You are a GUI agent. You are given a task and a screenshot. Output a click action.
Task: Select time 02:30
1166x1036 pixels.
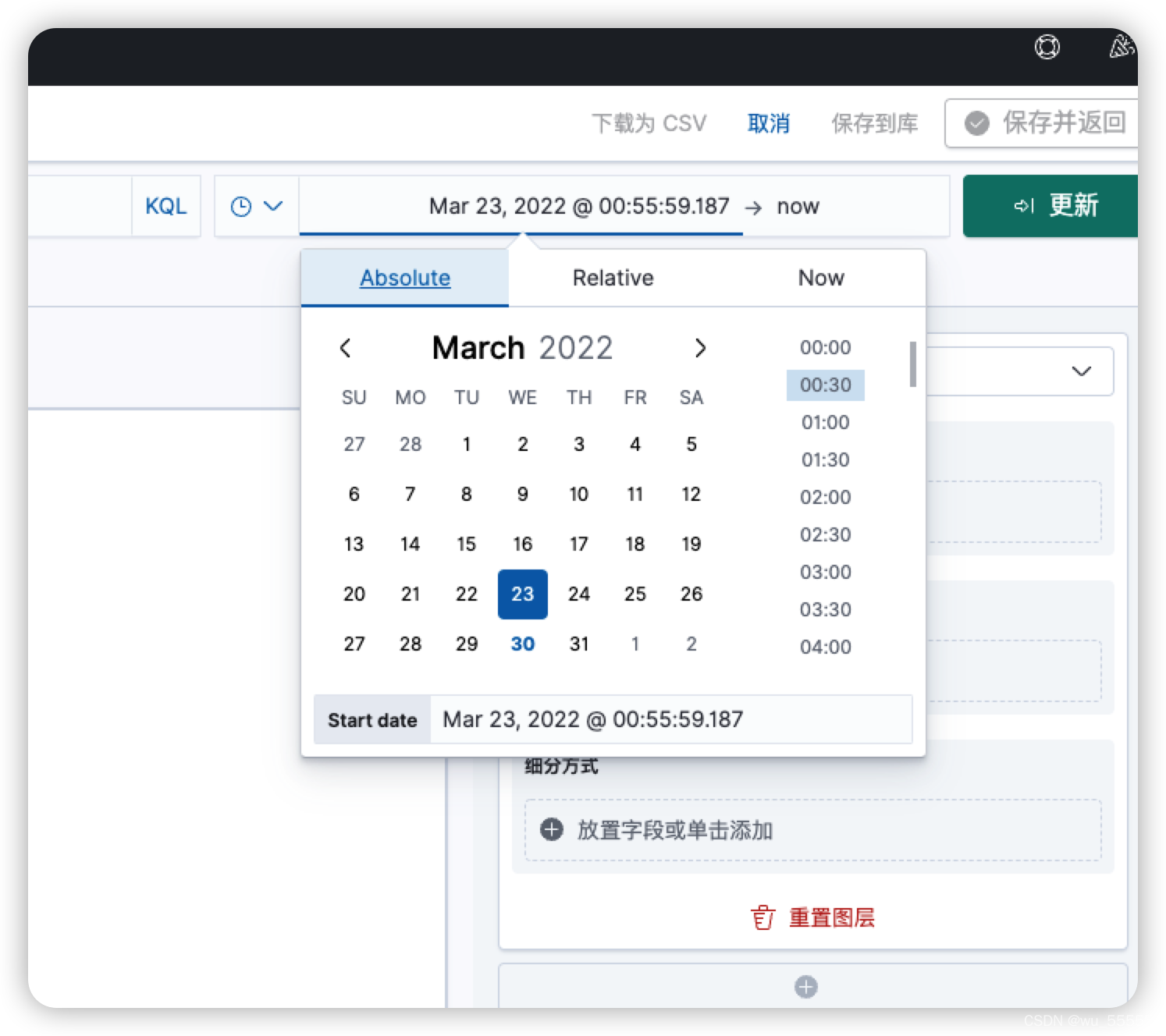coord(826,535)
